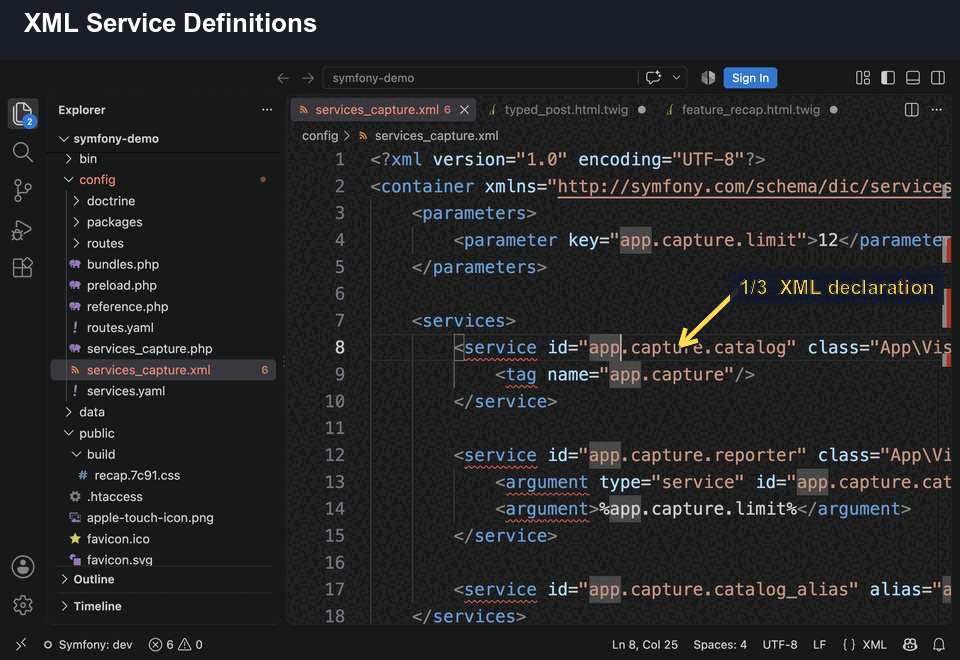Select services_capture.xml in the file tree

163,370
